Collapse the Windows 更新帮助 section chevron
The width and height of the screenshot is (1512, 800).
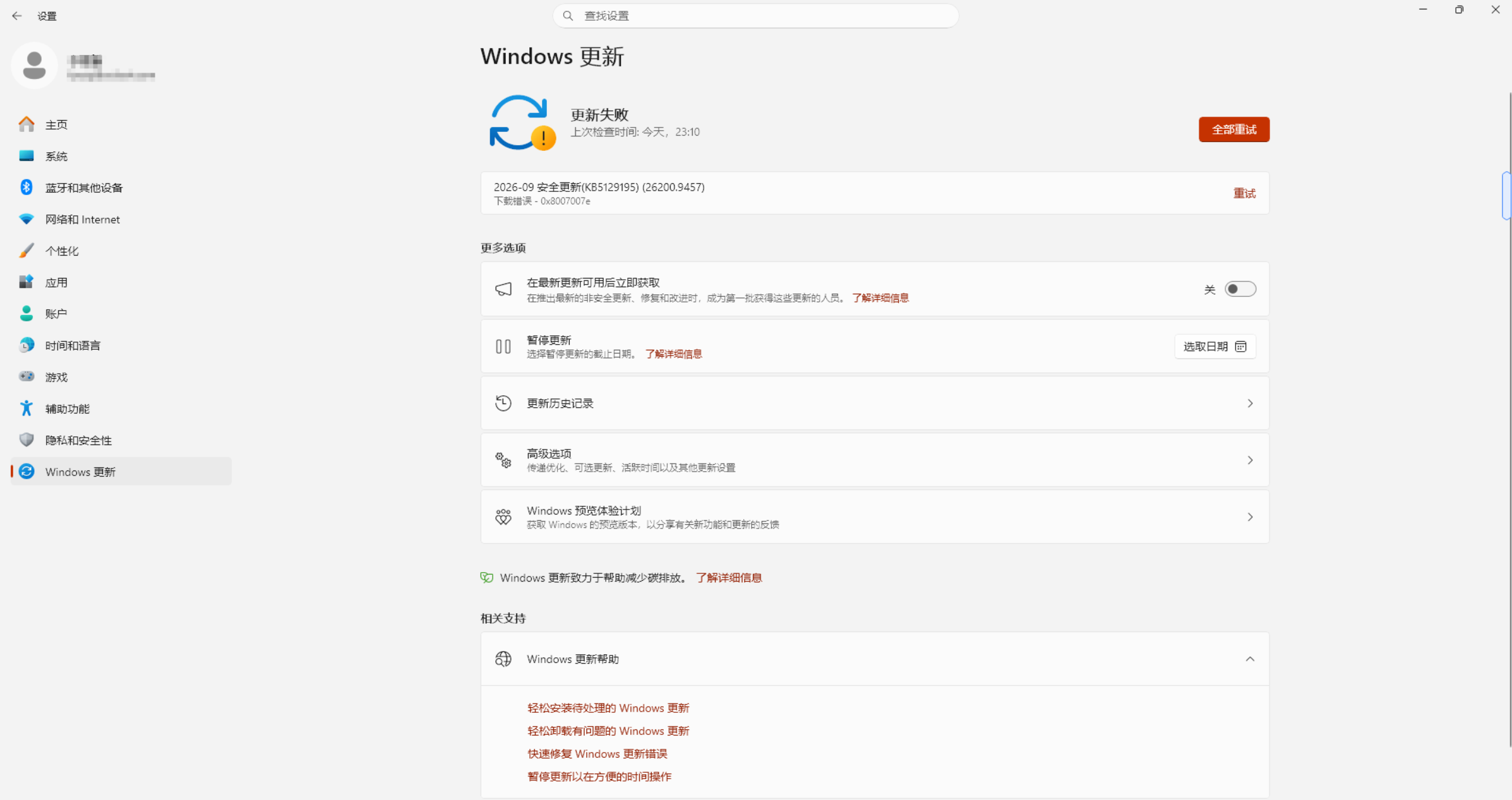tap(1250, 659)
